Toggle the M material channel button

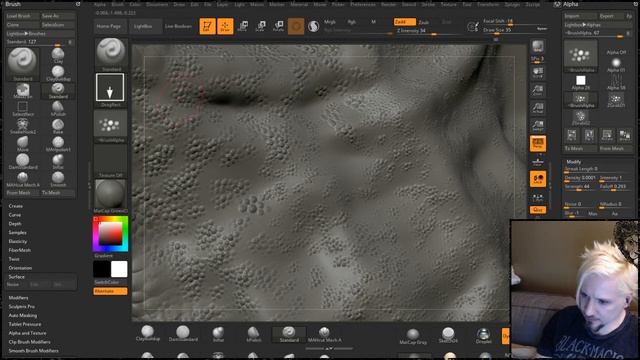[373, 22]
